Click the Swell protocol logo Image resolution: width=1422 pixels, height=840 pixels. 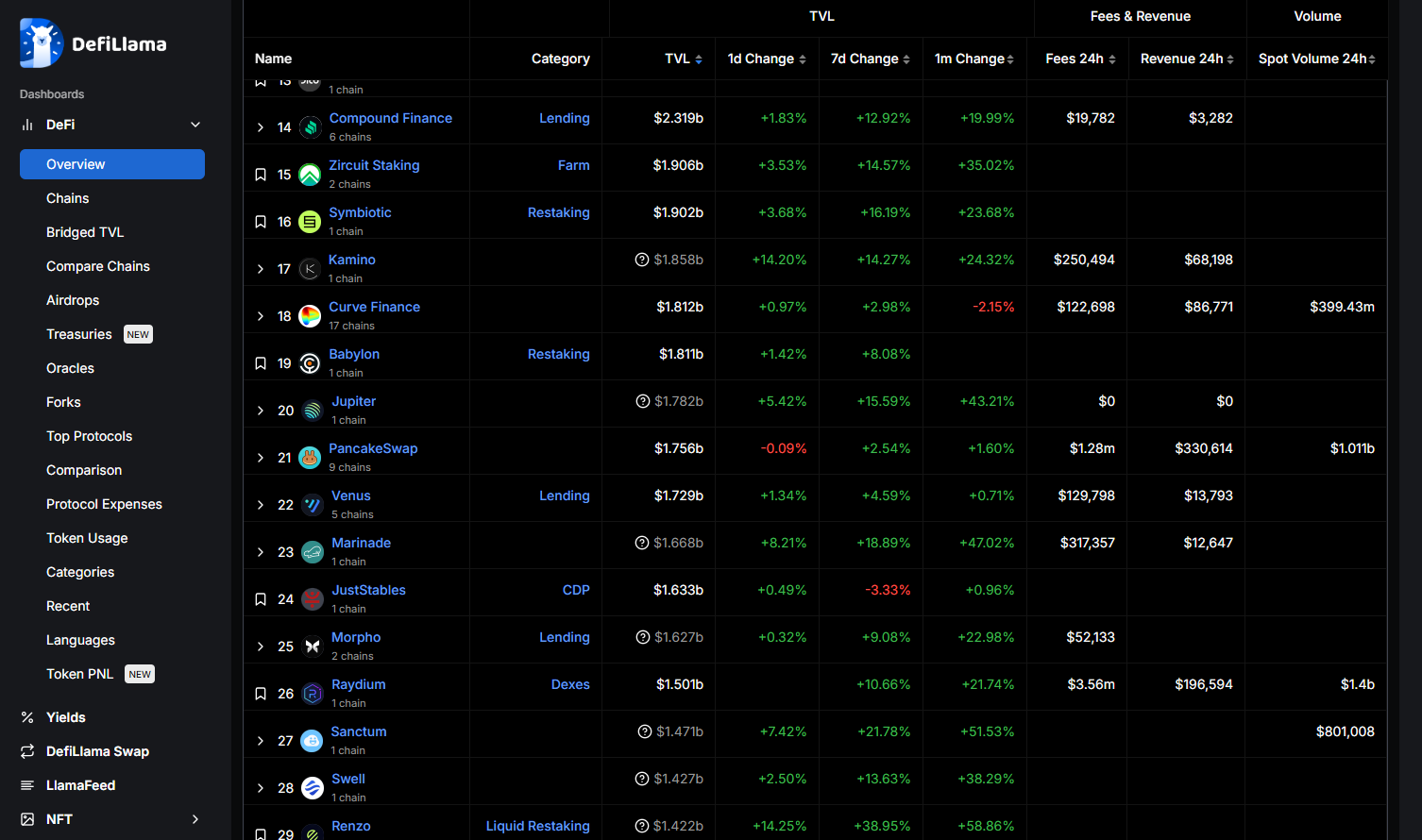point(313,788)
